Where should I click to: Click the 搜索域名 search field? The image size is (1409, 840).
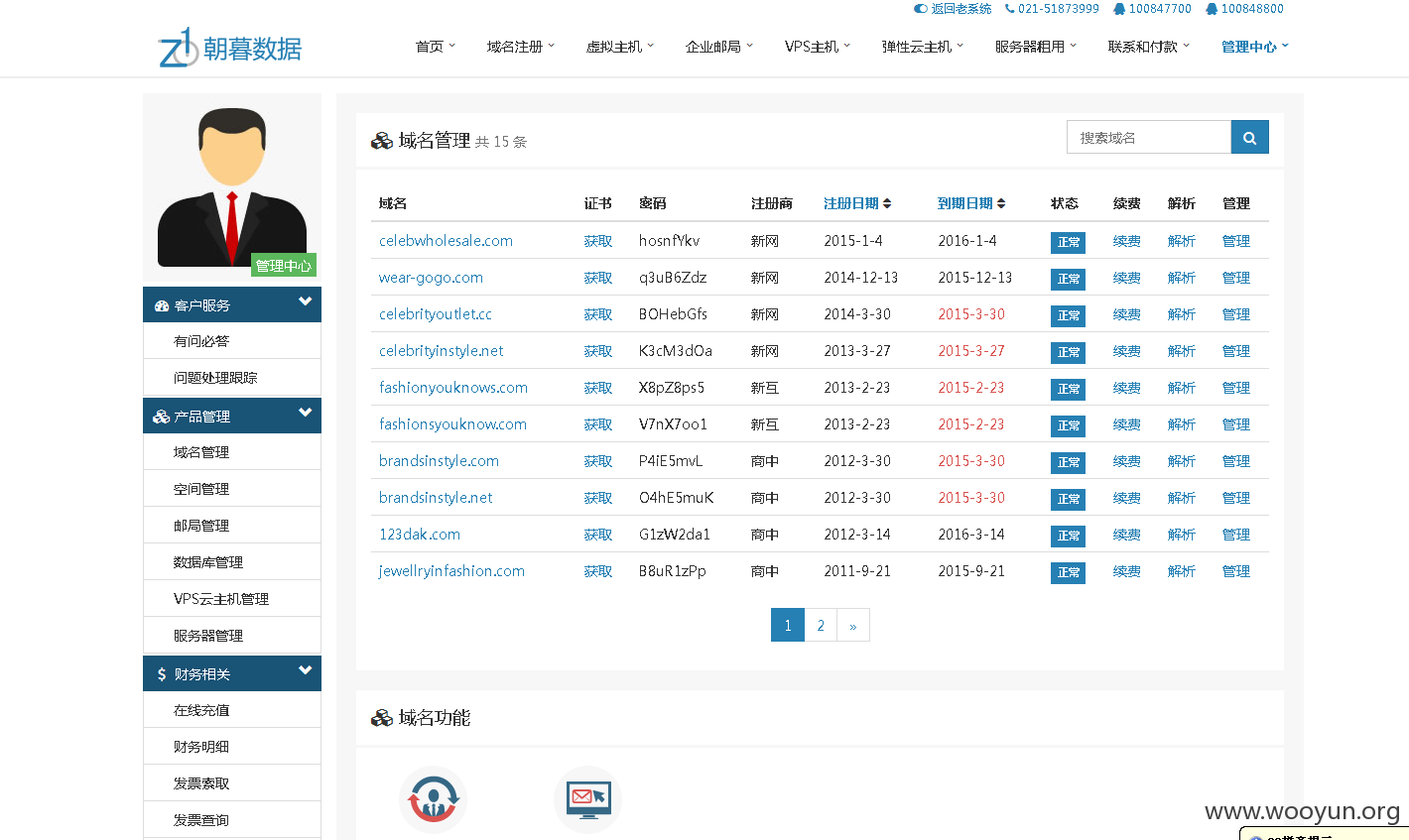pyautogui.click(x=1149, y=137)
